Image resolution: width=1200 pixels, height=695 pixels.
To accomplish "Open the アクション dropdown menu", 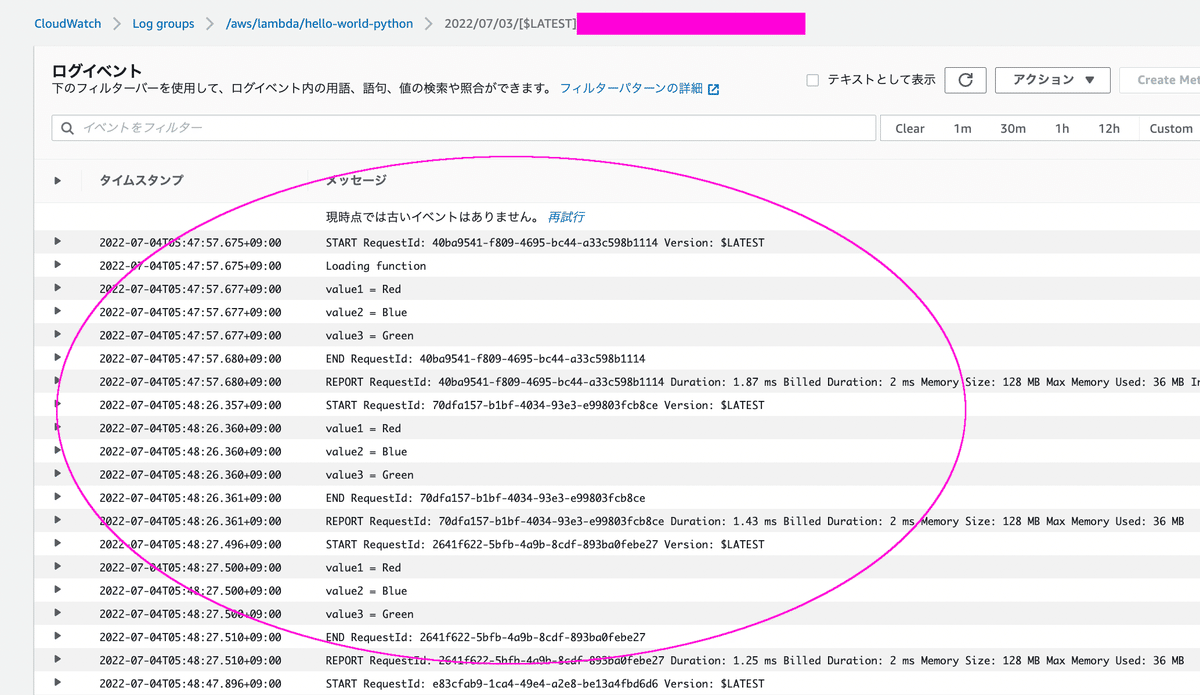I will point(1053,80).
